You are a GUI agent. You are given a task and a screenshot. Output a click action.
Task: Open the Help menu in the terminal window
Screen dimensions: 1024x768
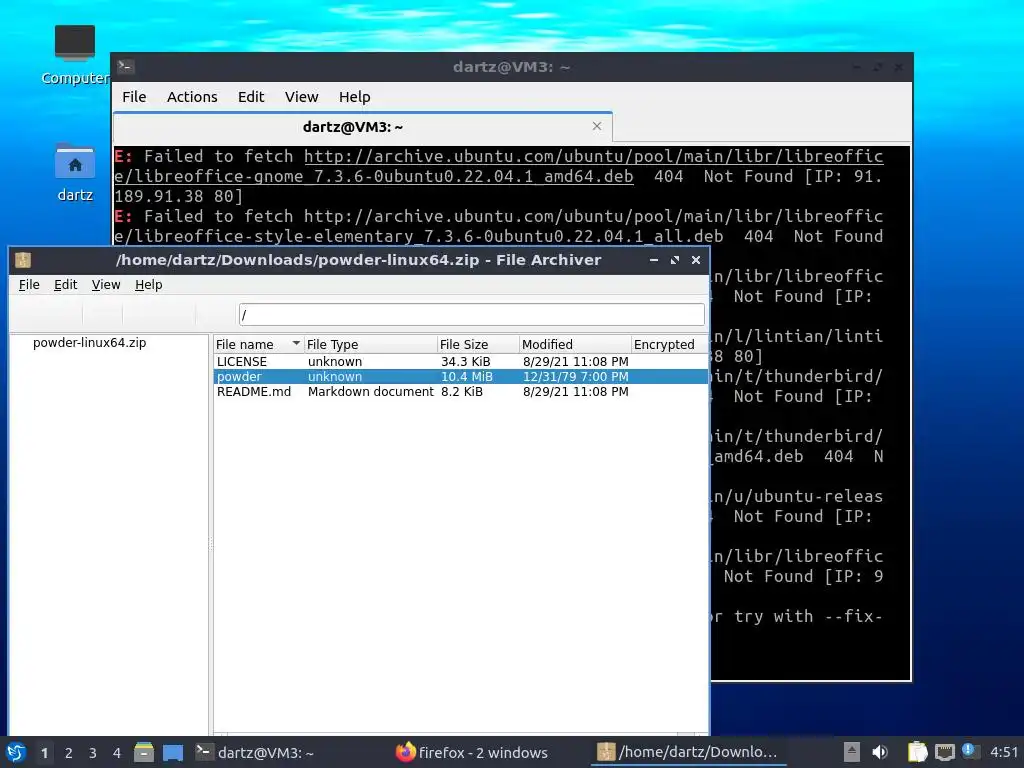click(x=355, y=97)
